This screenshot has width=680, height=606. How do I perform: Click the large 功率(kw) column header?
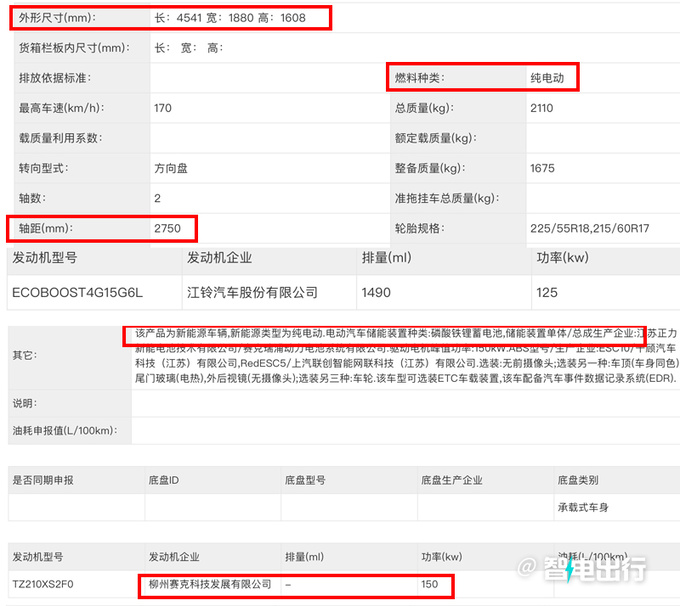562,258
